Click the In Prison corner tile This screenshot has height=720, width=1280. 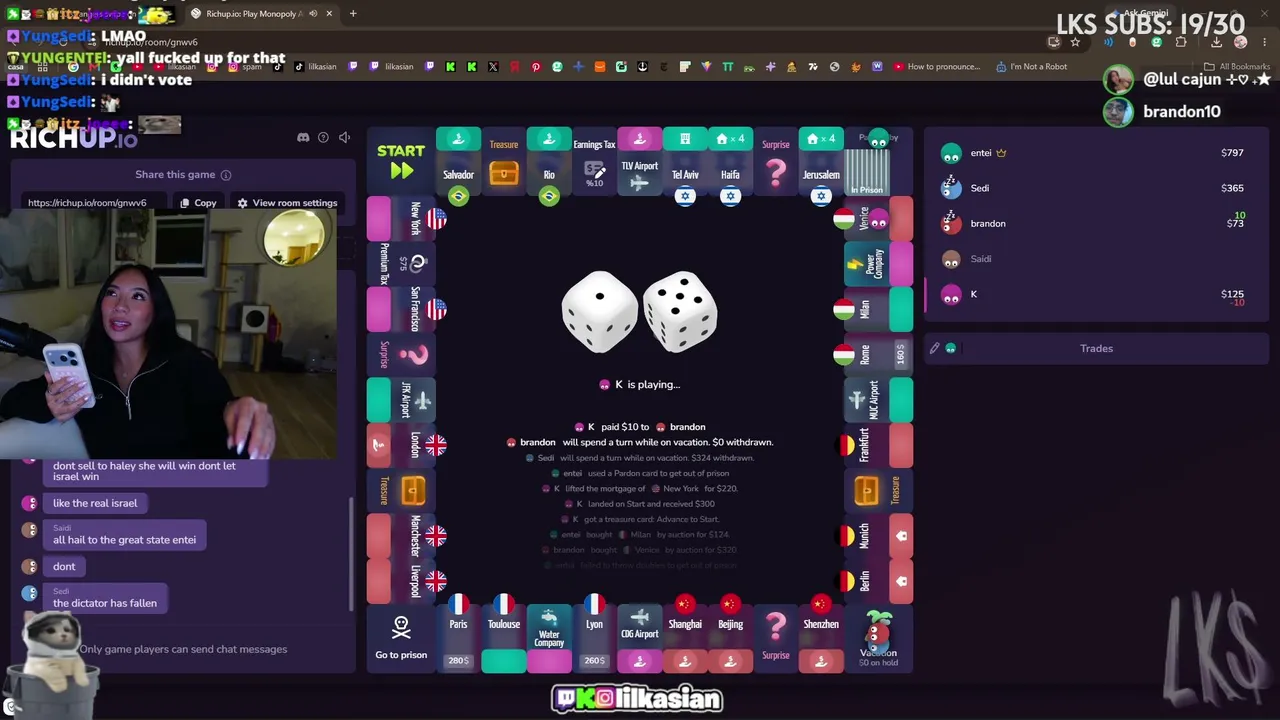coord(878,162)
